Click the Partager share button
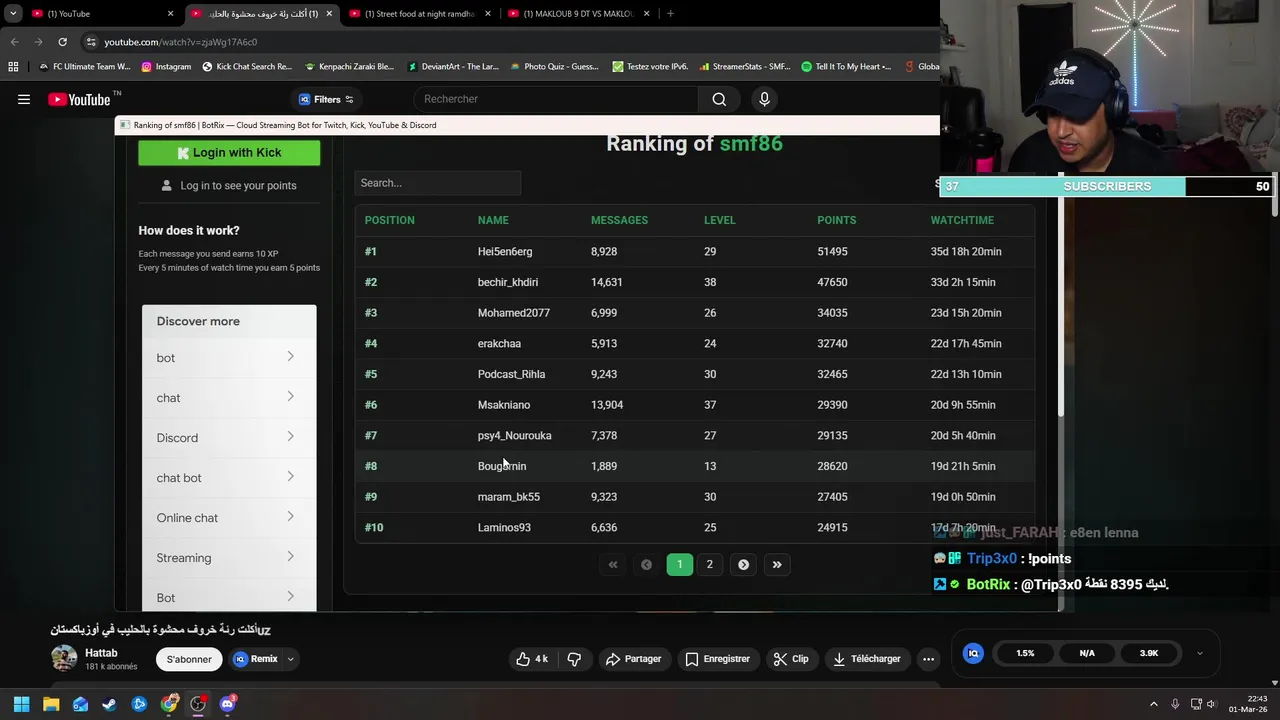Image resolution: width=1280 pixels, height=720 pixels. (x=633, y=659)
